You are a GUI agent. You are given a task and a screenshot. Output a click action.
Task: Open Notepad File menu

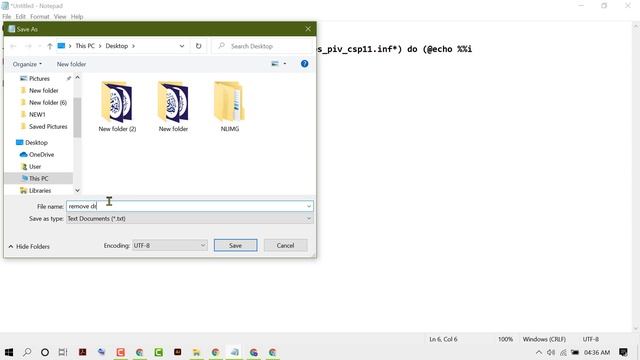pyautogui.click(x=7, y=17)
